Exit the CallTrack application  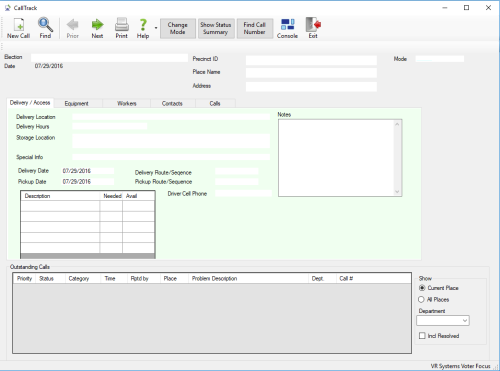pos(313,28)
